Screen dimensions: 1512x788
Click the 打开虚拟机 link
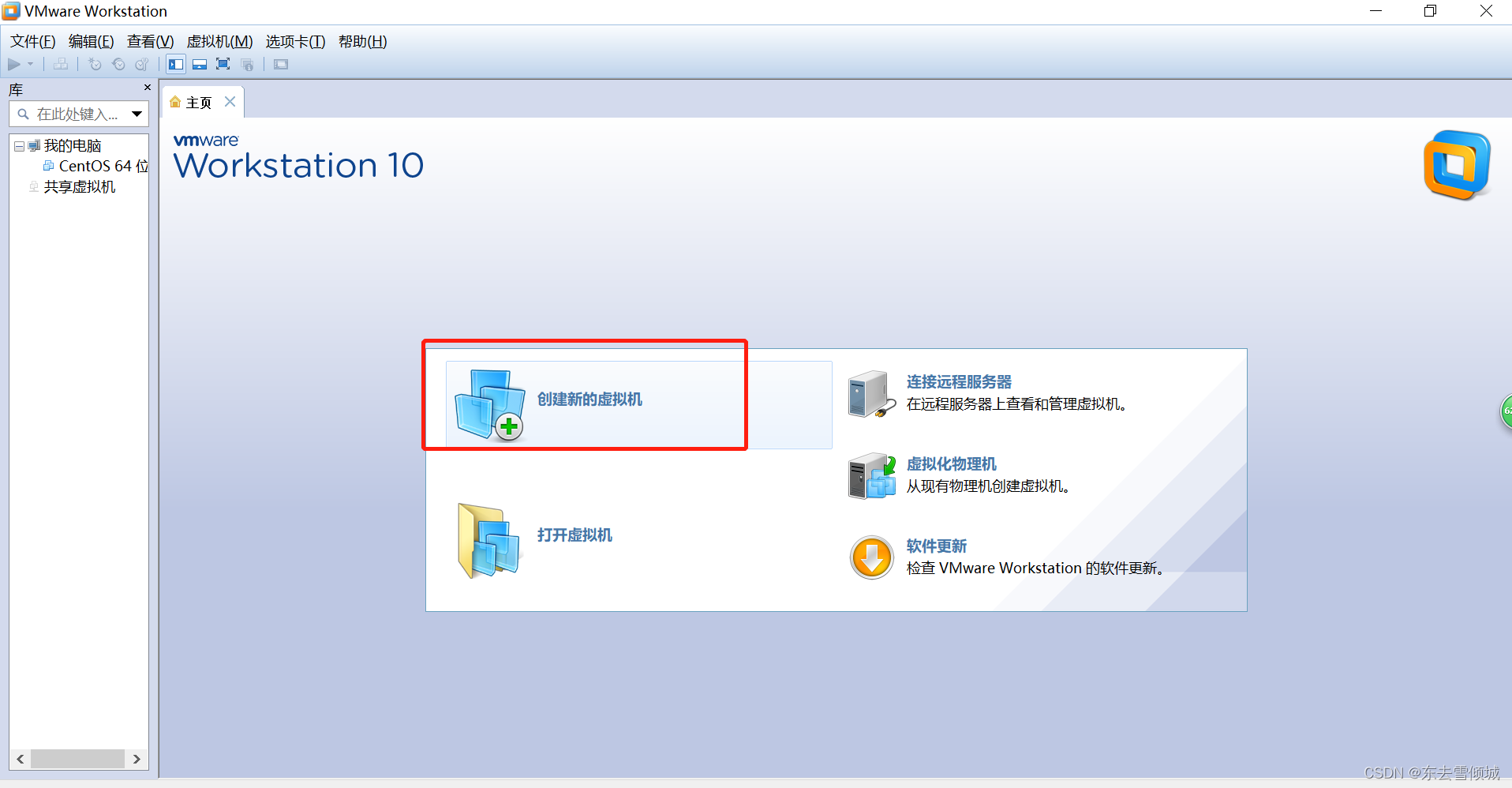pyautogui.click(x=574, y=535)
